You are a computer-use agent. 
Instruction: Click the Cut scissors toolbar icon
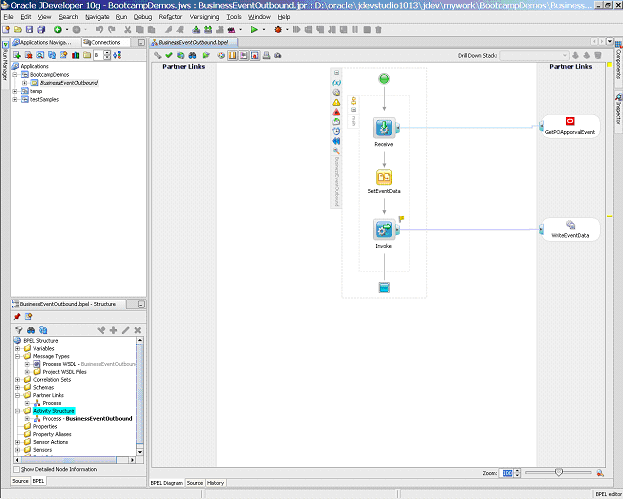[x=128, y=29]
